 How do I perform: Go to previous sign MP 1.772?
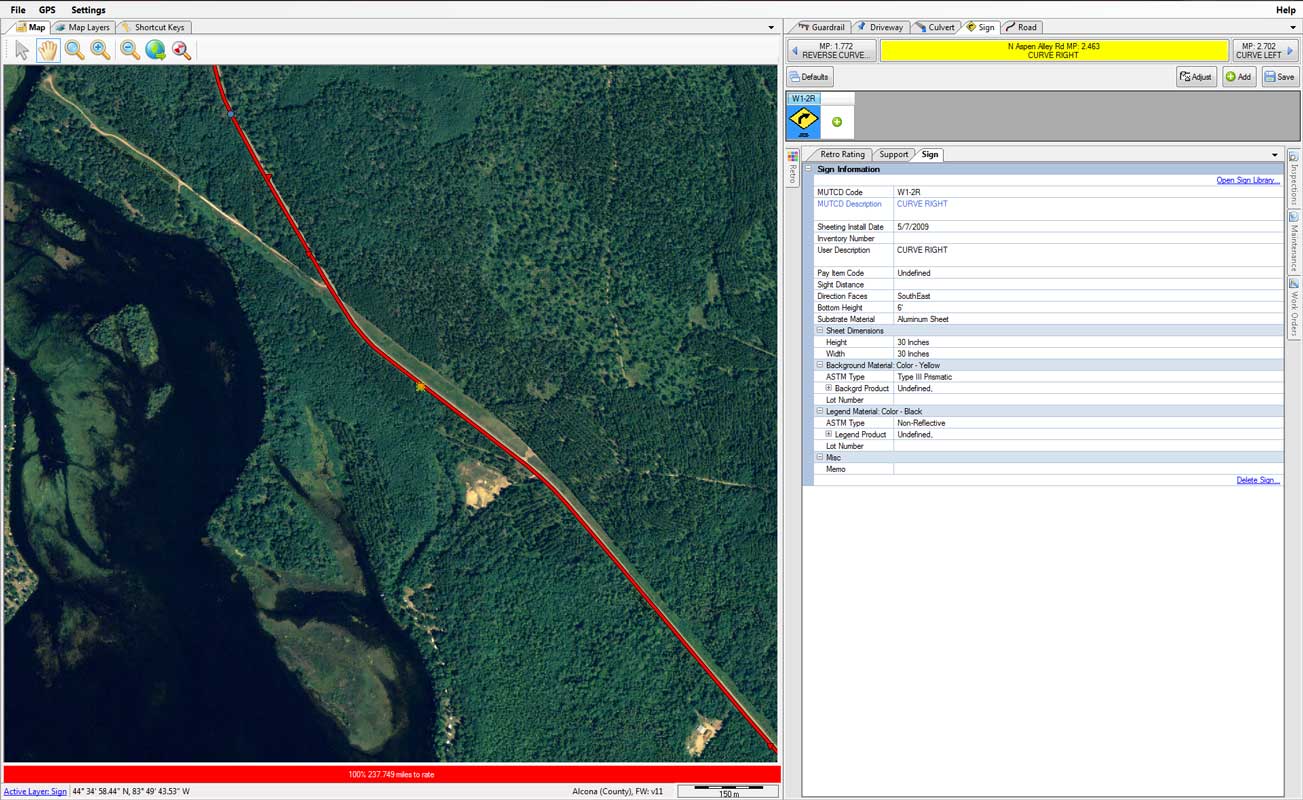(832, 50)
